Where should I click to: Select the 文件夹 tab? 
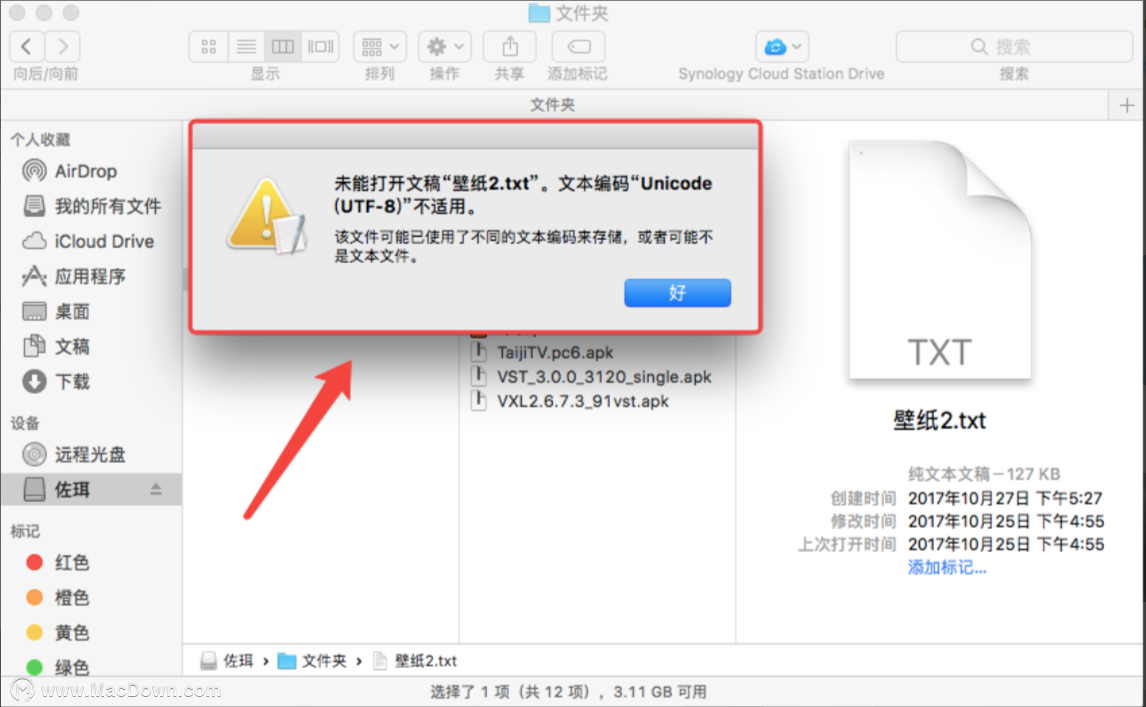553,105
